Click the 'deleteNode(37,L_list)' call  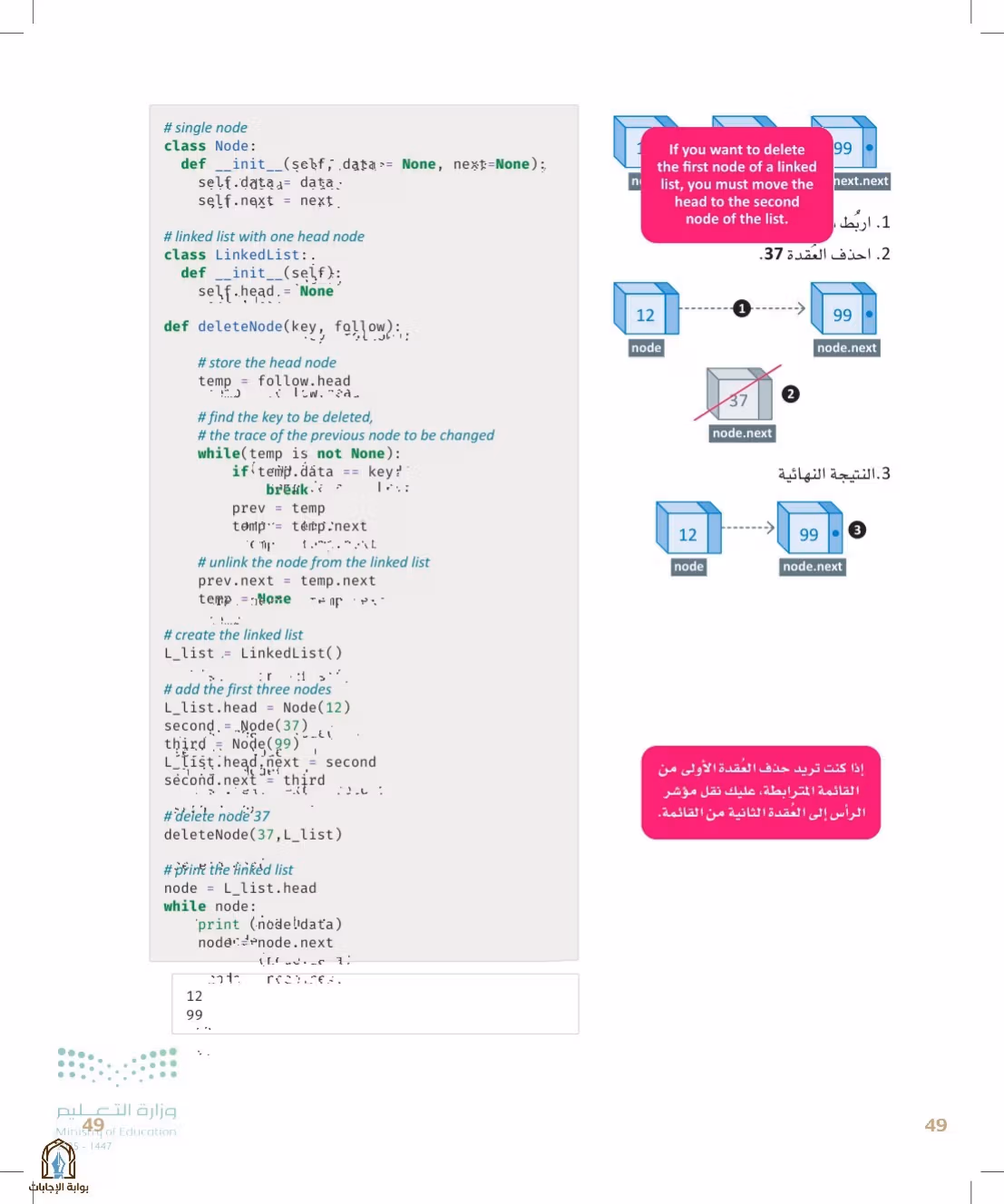[253, 834]
